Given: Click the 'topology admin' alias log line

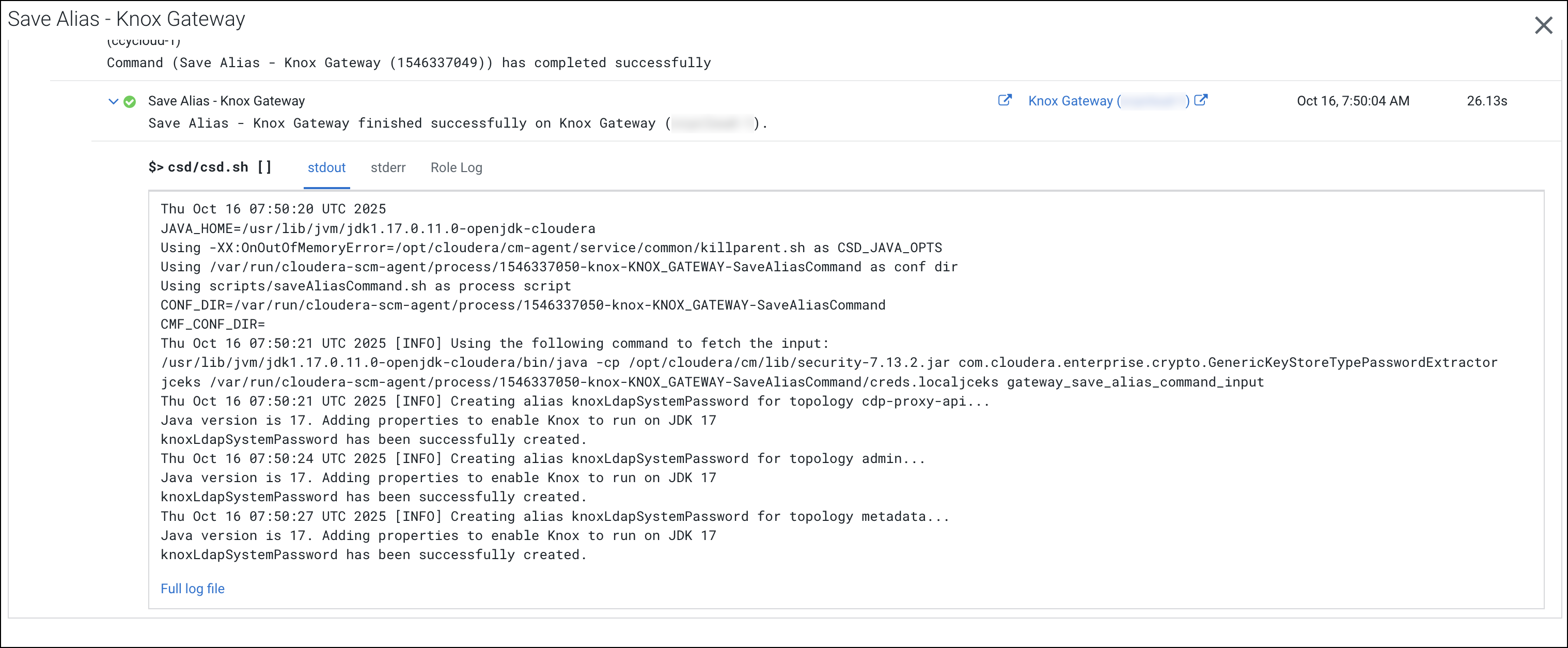Looking at the screenshot, I should coord(542,458).
